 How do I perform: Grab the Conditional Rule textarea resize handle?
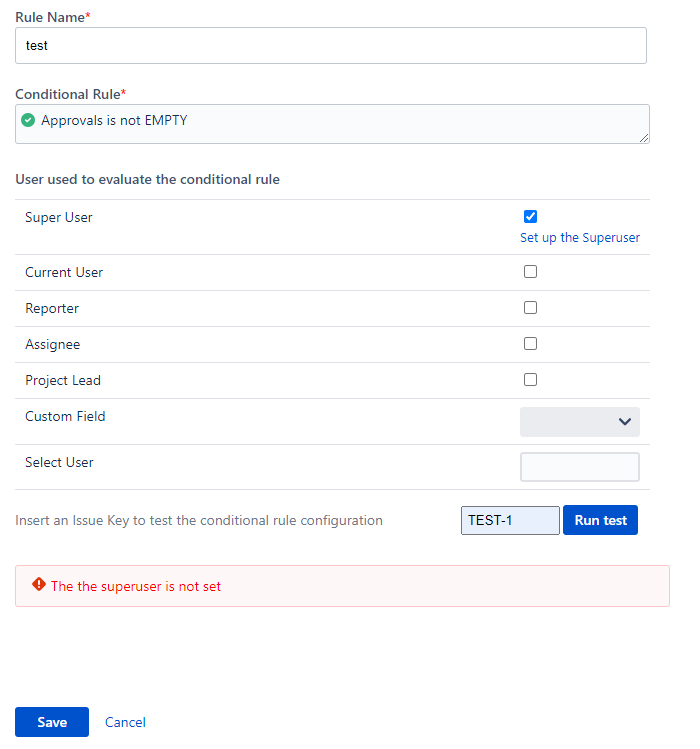click(644, 138)
